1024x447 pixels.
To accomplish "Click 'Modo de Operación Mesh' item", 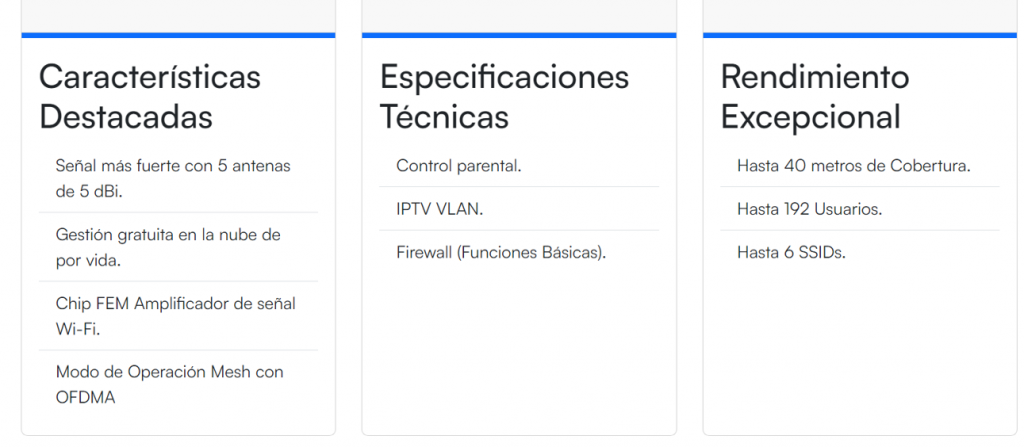I will [x=170, y=372].
